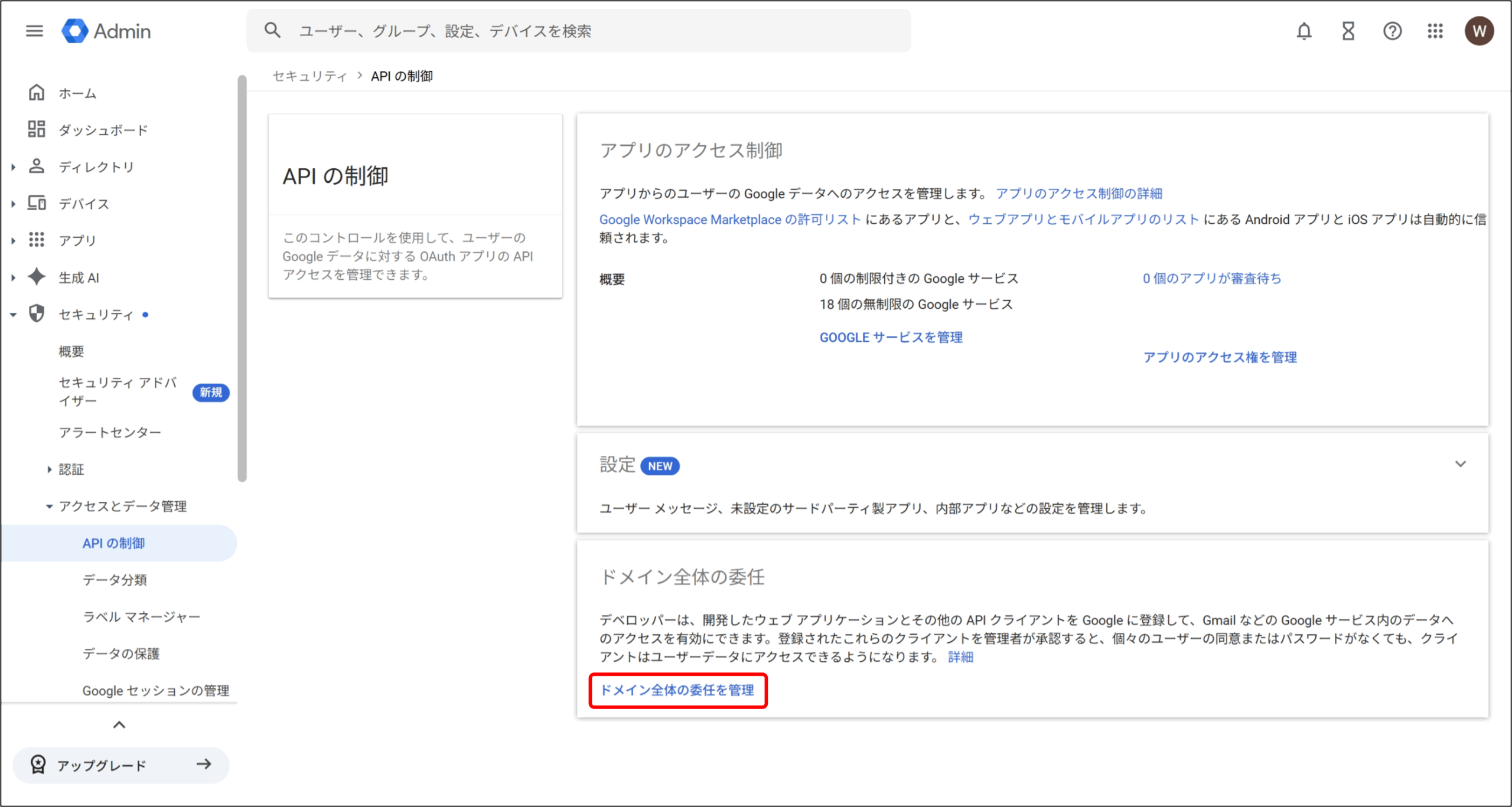
Task: Open アラートセンター menu item
Action: click(x=110, y=432)
